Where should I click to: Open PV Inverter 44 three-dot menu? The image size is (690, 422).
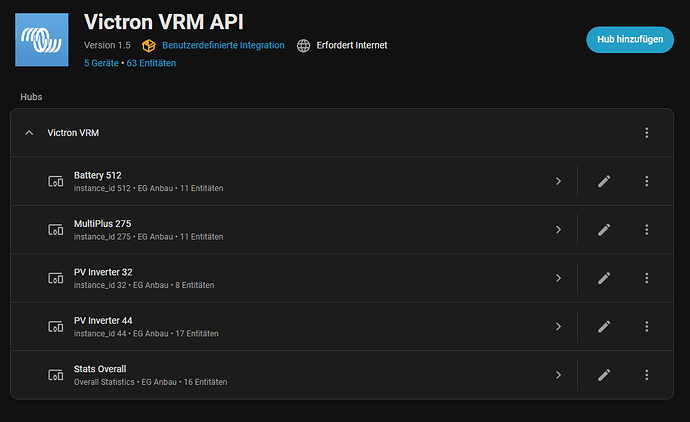click(647, 326)
